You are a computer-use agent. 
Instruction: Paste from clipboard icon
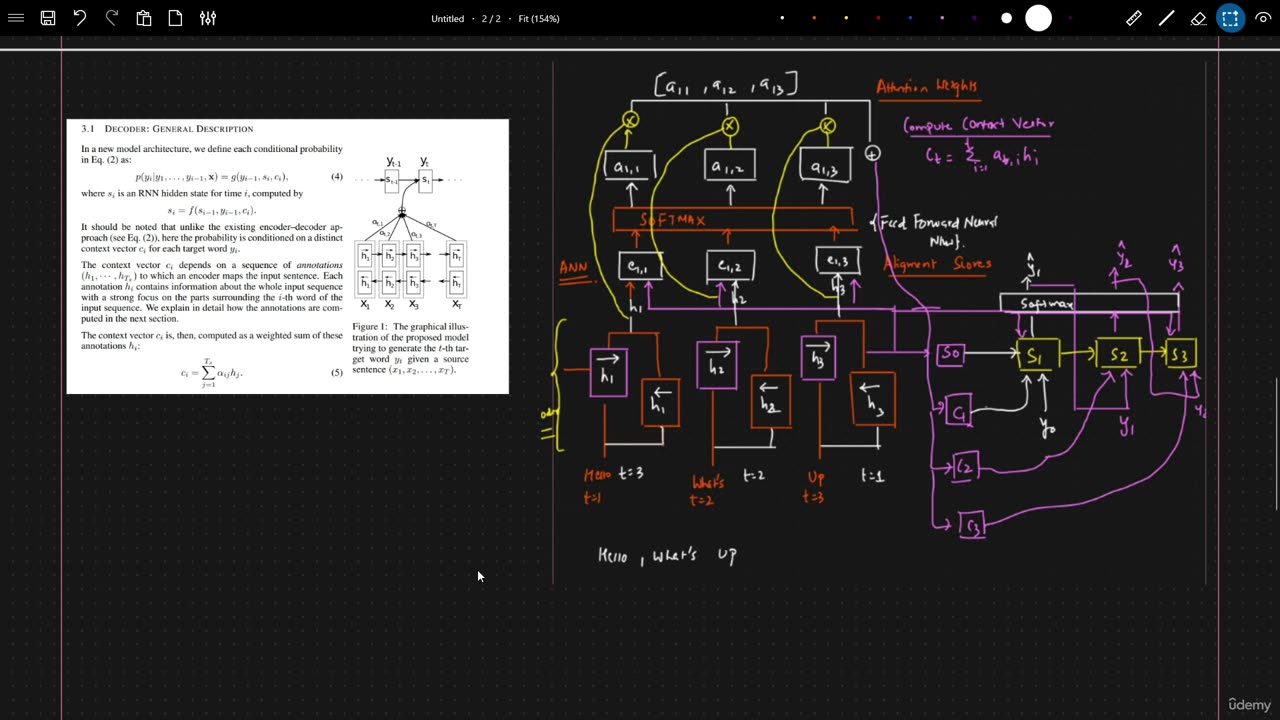click(x=144, y=18)
